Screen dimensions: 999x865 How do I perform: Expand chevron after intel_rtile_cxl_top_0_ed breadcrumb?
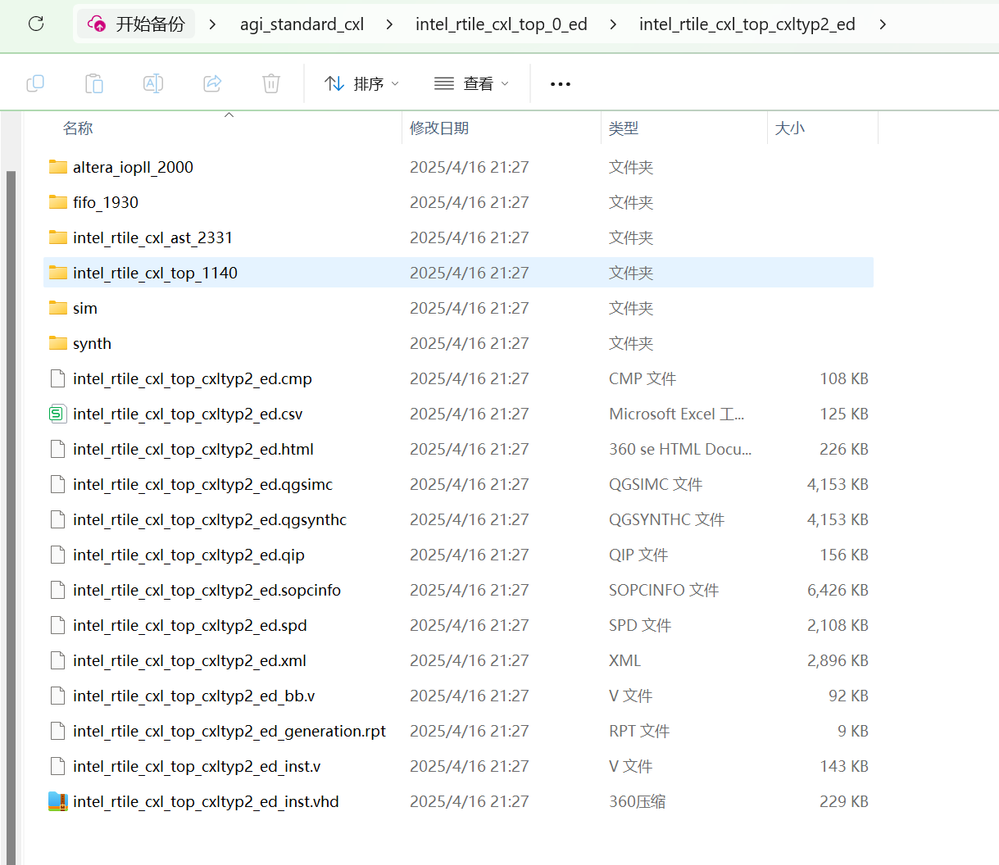(613, 24)
